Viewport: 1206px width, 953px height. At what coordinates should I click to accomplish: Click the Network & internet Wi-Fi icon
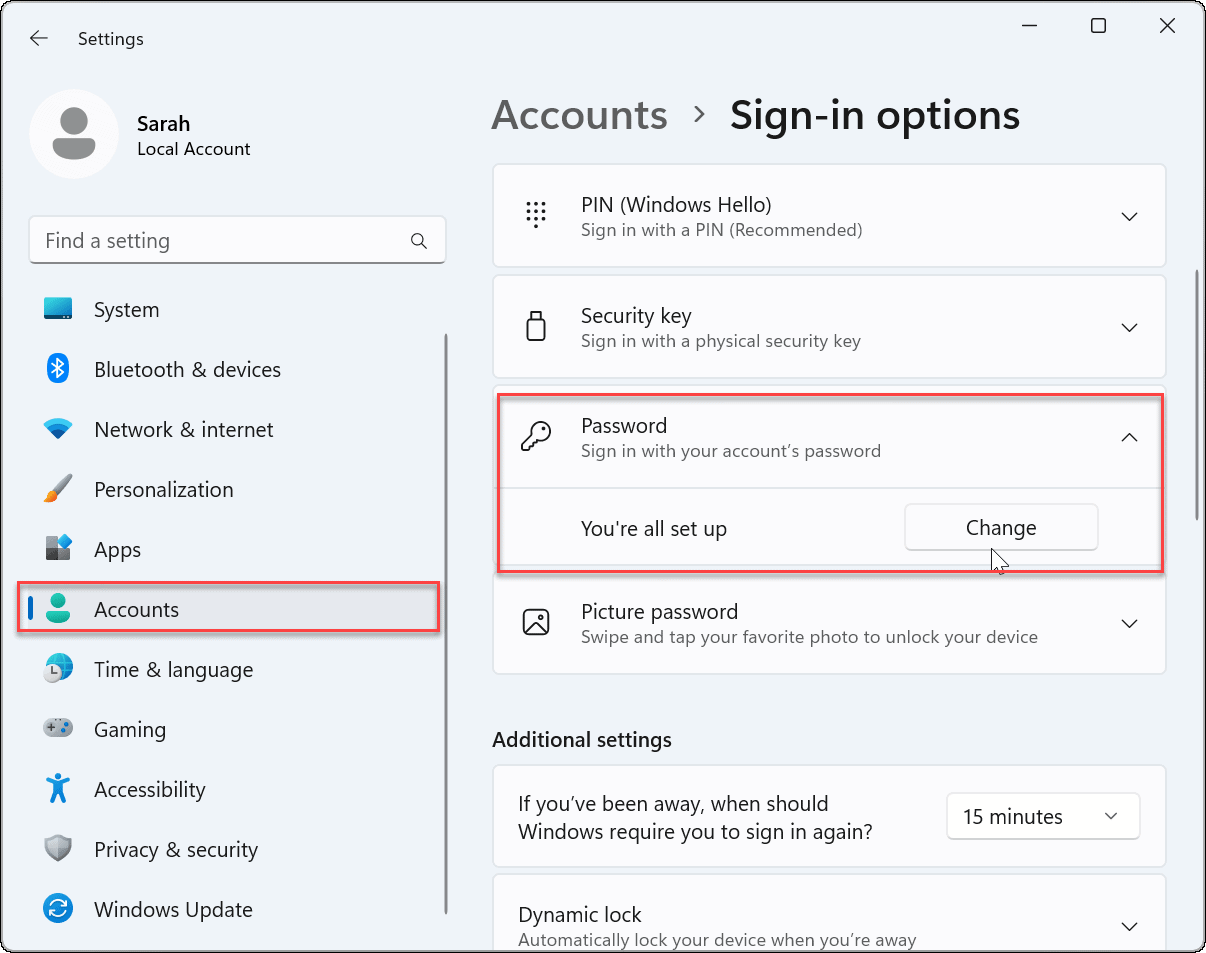[58, 429]
